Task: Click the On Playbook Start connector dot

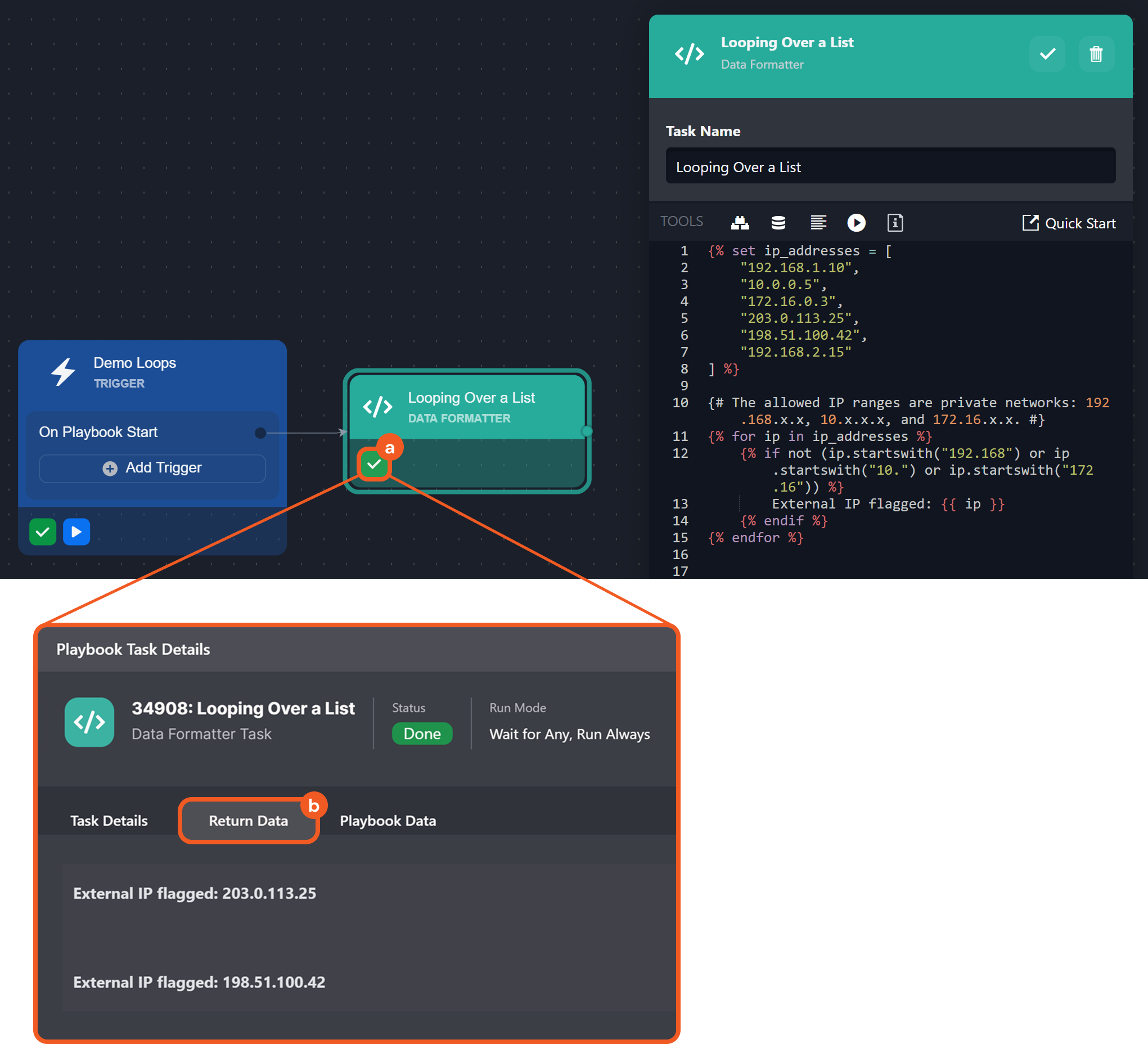Action: point(260,433)
